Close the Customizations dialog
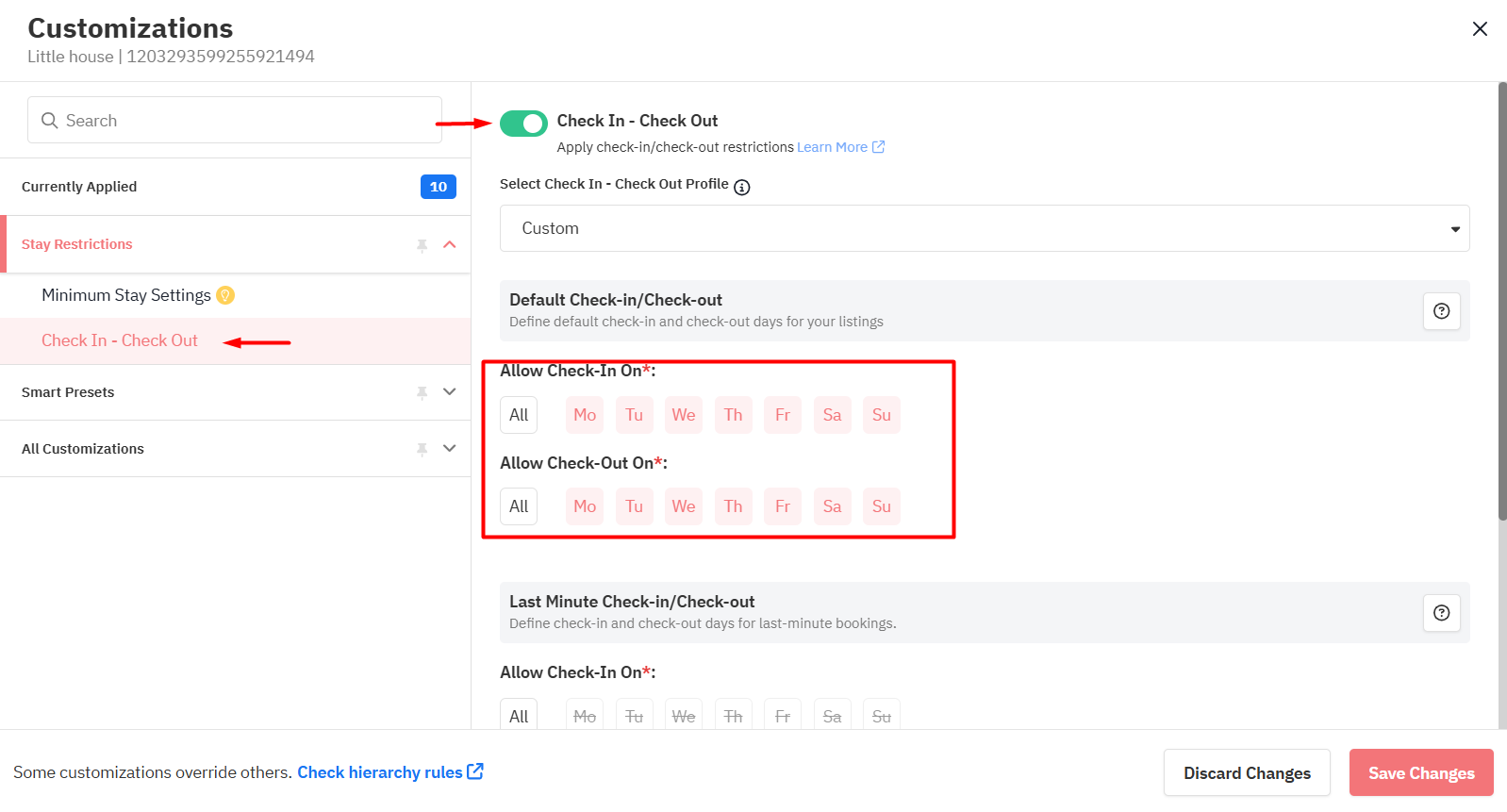The width and height of the screenshot is (1507, 812). point(1480,29)
